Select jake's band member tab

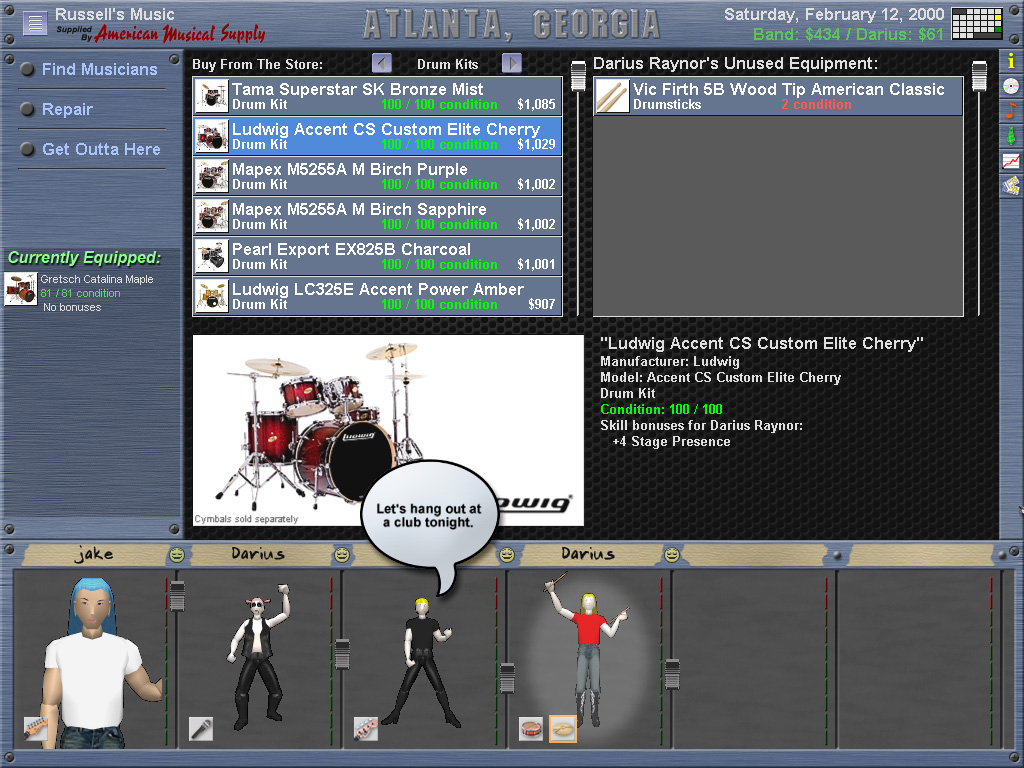95,554
